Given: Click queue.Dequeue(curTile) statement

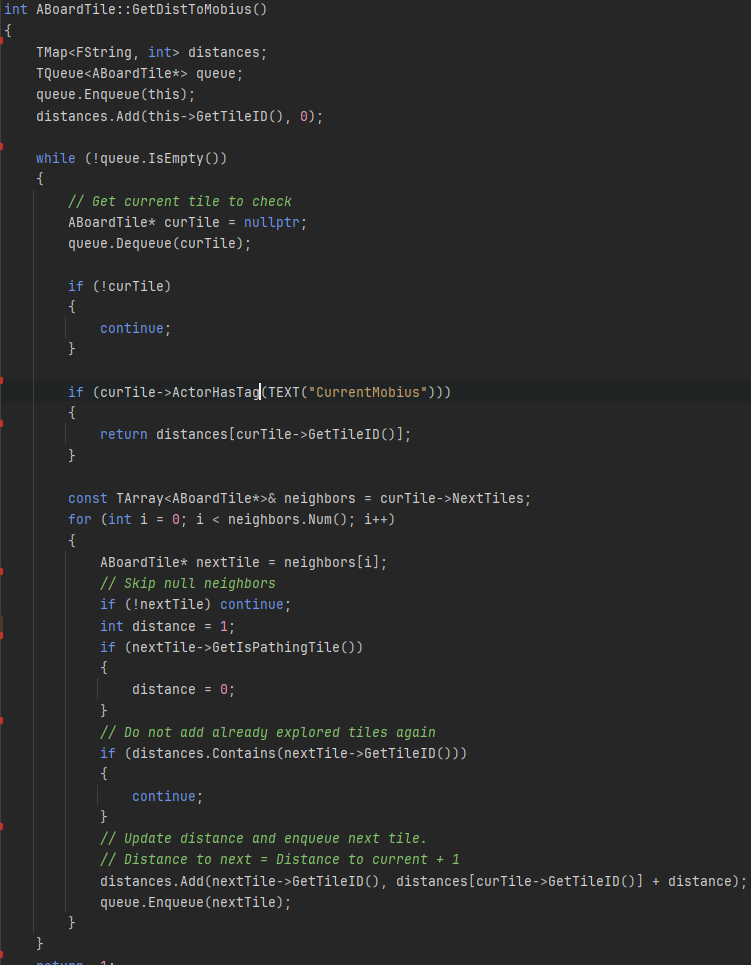Looking at the screenshot, I should coord(159,244).
